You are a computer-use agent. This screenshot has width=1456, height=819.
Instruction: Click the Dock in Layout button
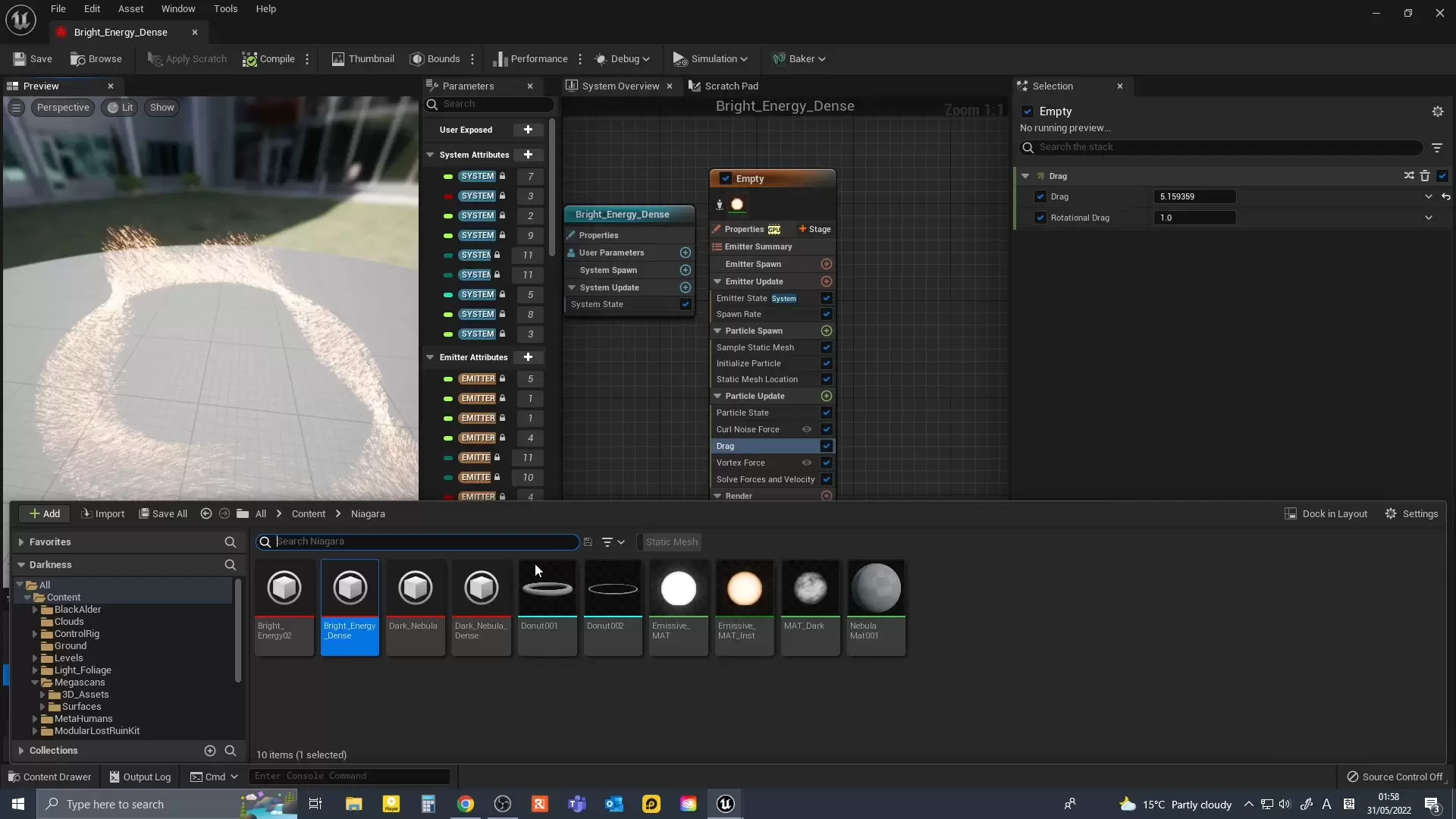coord(1326,514)
